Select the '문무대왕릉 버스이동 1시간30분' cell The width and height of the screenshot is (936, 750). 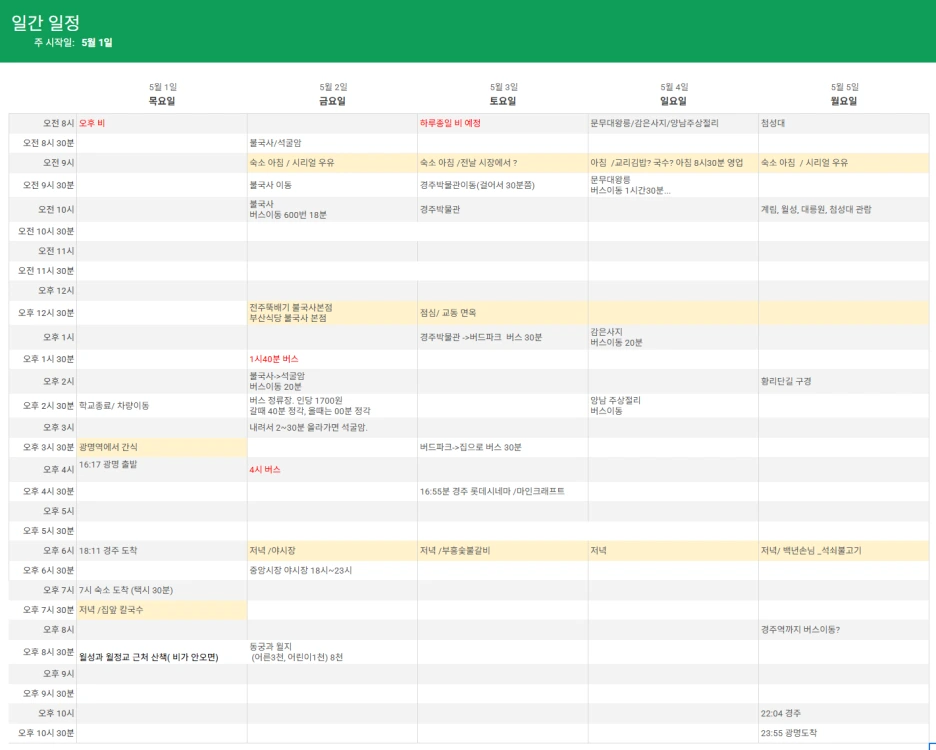tap(673, 185)
